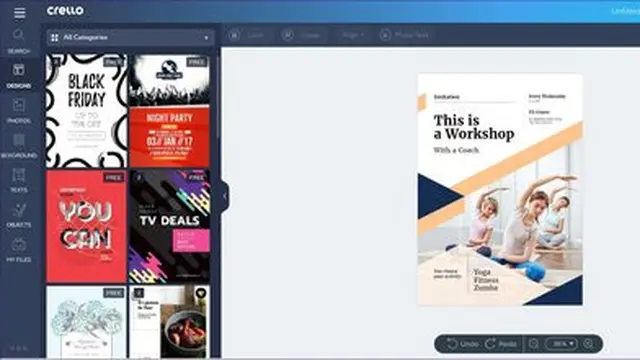Select the orange diagonal stripe on the flyer
This screenshot has width=640, height=360.
518,159
